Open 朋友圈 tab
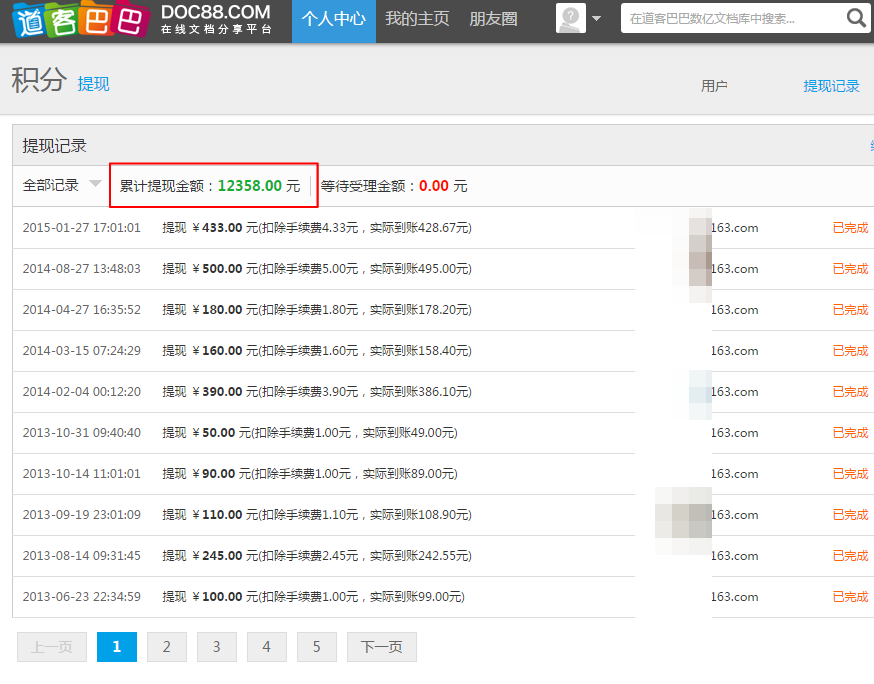The height and width of the screenshot is (684, 874). 493,19
